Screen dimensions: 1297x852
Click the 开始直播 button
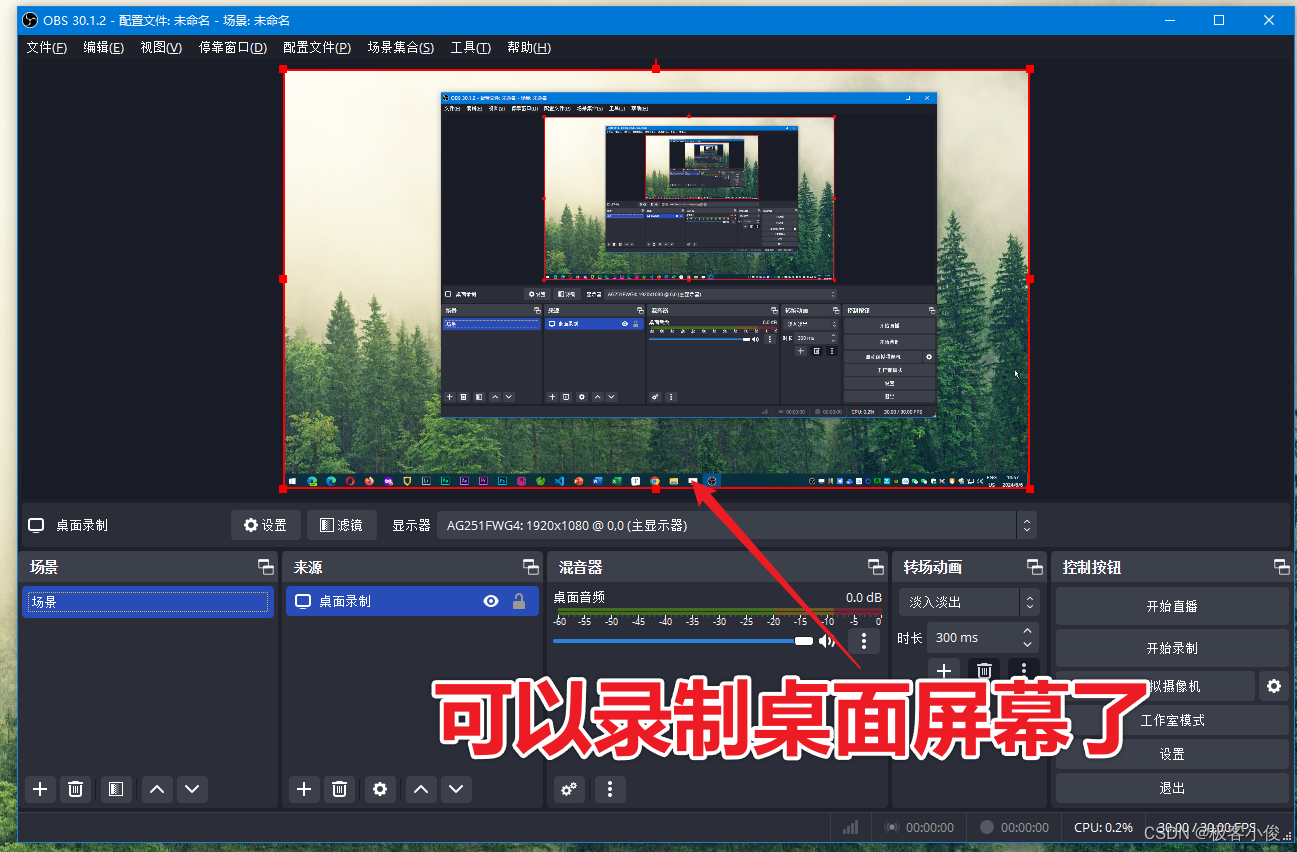(1172, 606)
